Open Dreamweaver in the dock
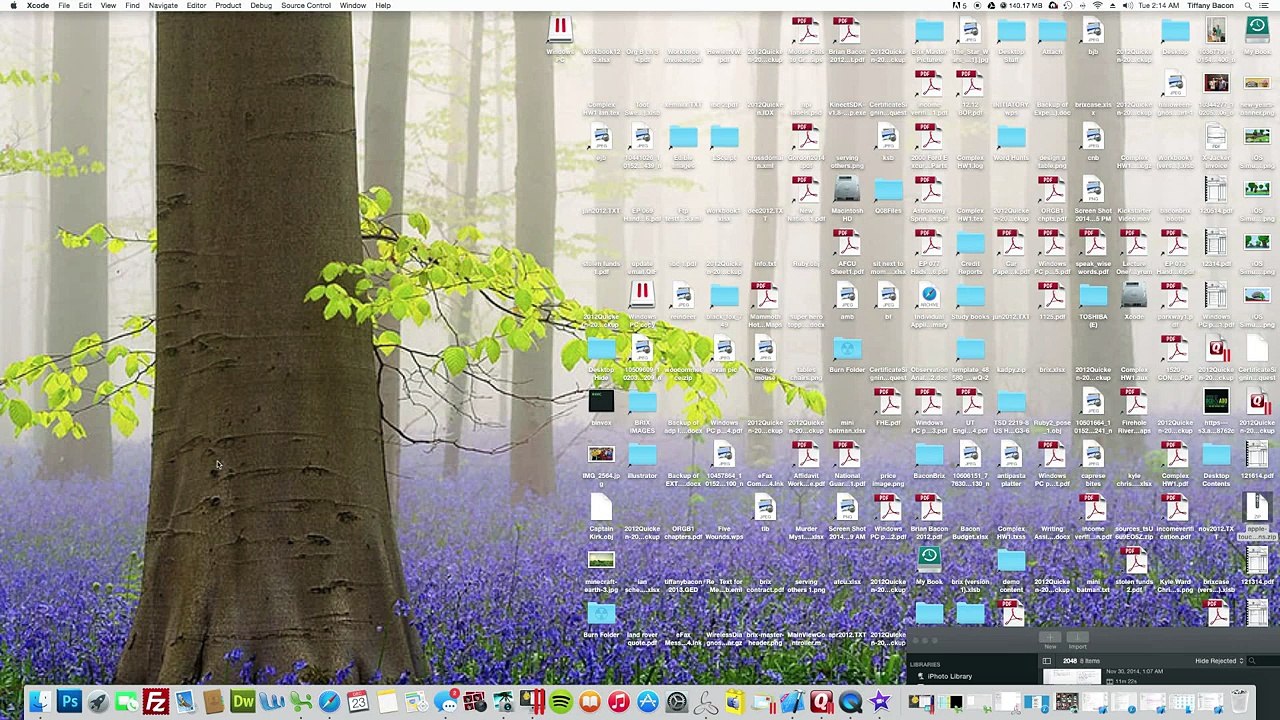1280x720 pixels. click(x=243, y=702)
